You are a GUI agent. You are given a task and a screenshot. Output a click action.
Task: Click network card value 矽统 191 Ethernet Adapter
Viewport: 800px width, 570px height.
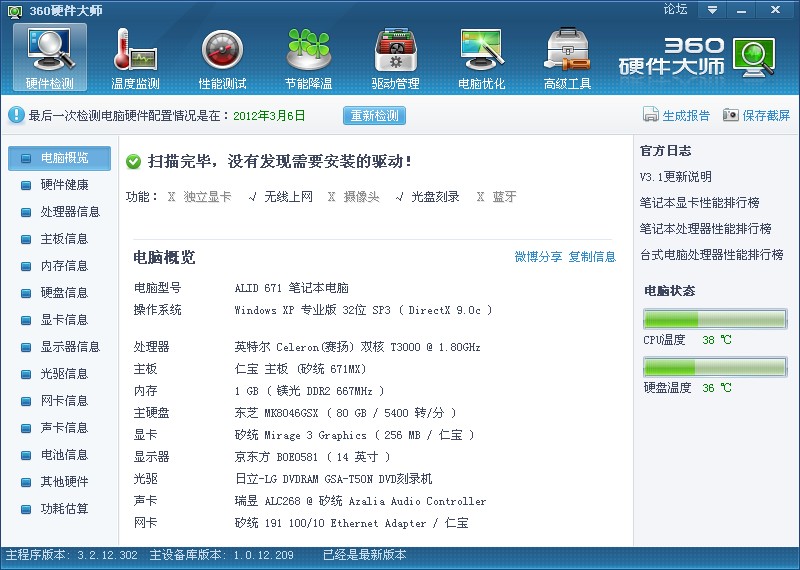click(351, 523)
